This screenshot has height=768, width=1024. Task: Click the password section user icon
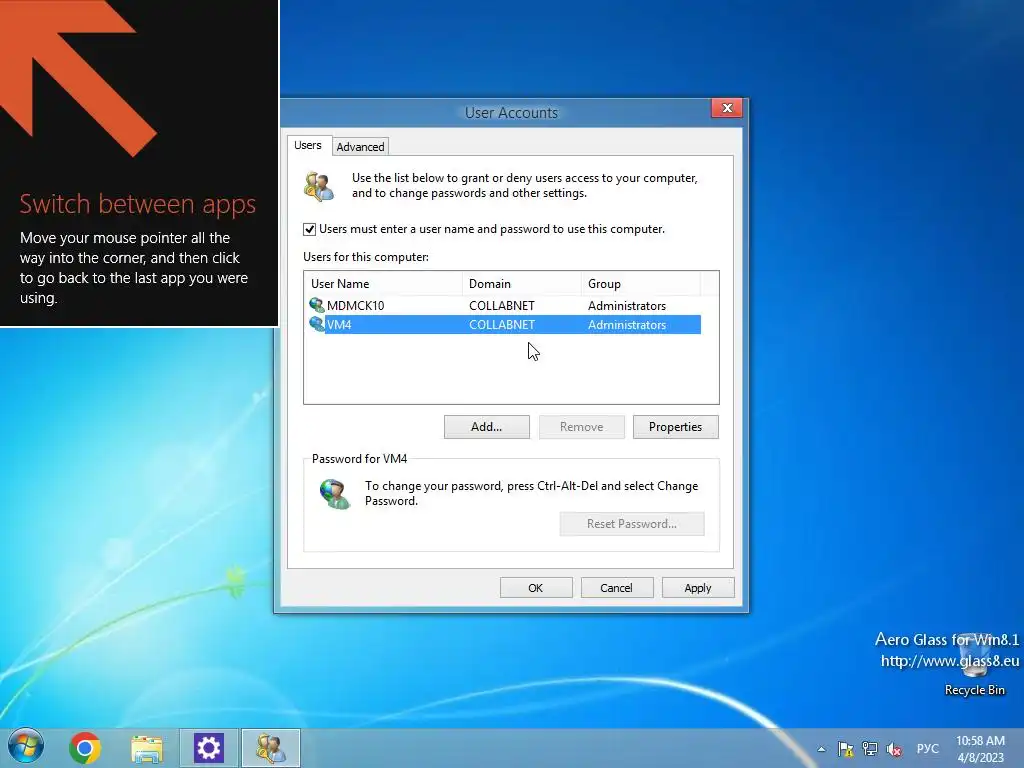click(334, 494)
